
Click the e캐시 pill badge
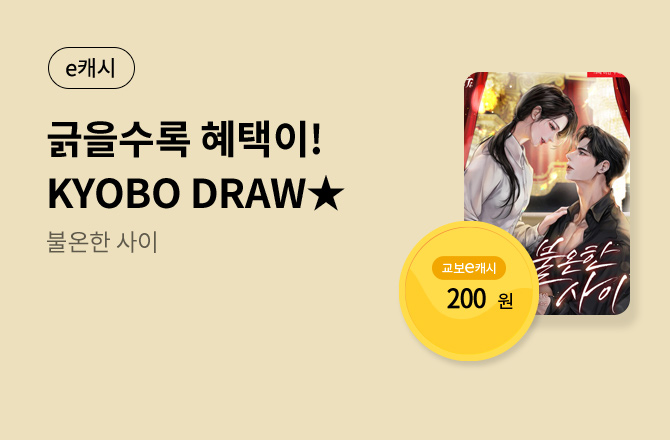point(91,68)
